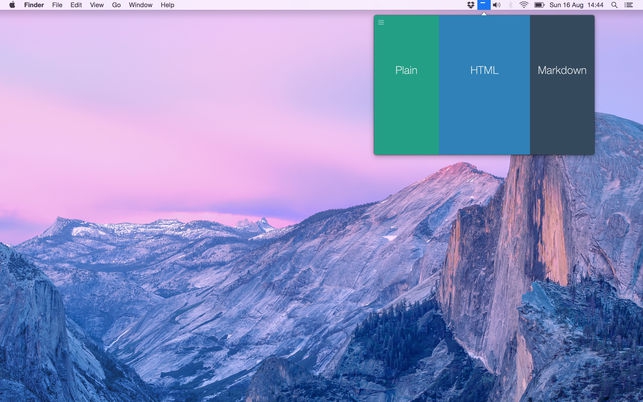Screen dimensions: 643x402
Task: Open the View menu
Action: click(97, 5)
